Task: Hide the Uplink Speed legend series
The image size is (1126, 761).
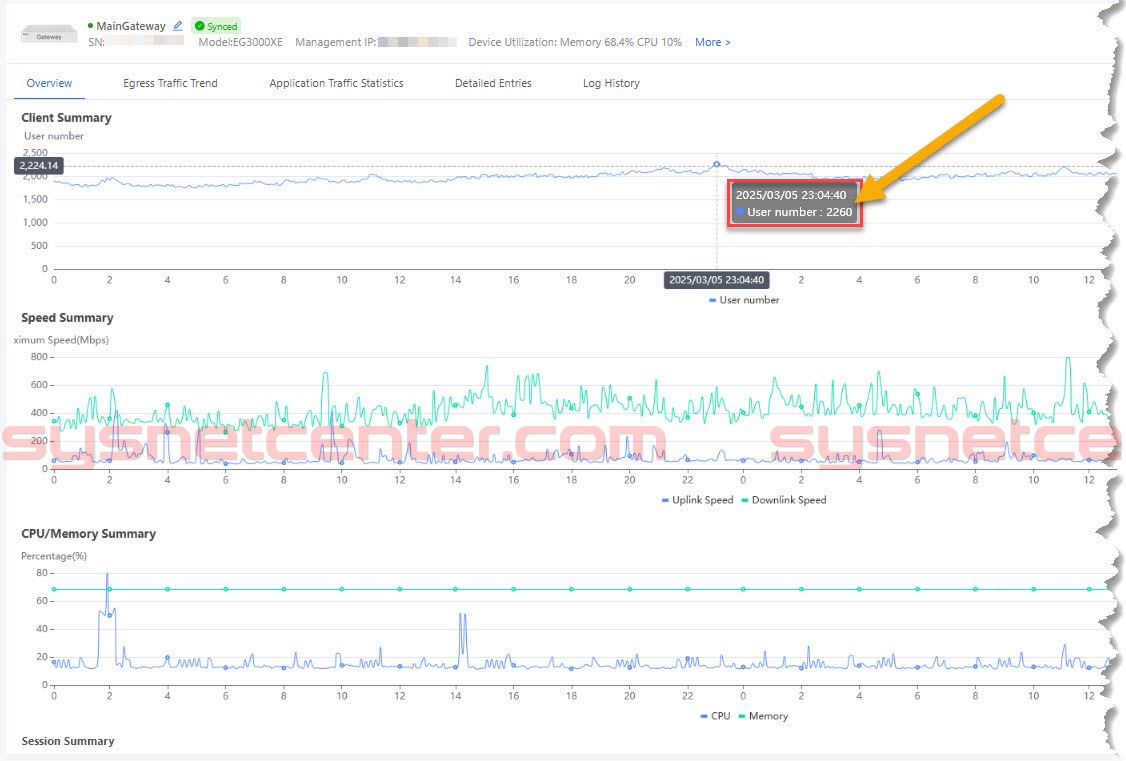Action: pos(697,500)
